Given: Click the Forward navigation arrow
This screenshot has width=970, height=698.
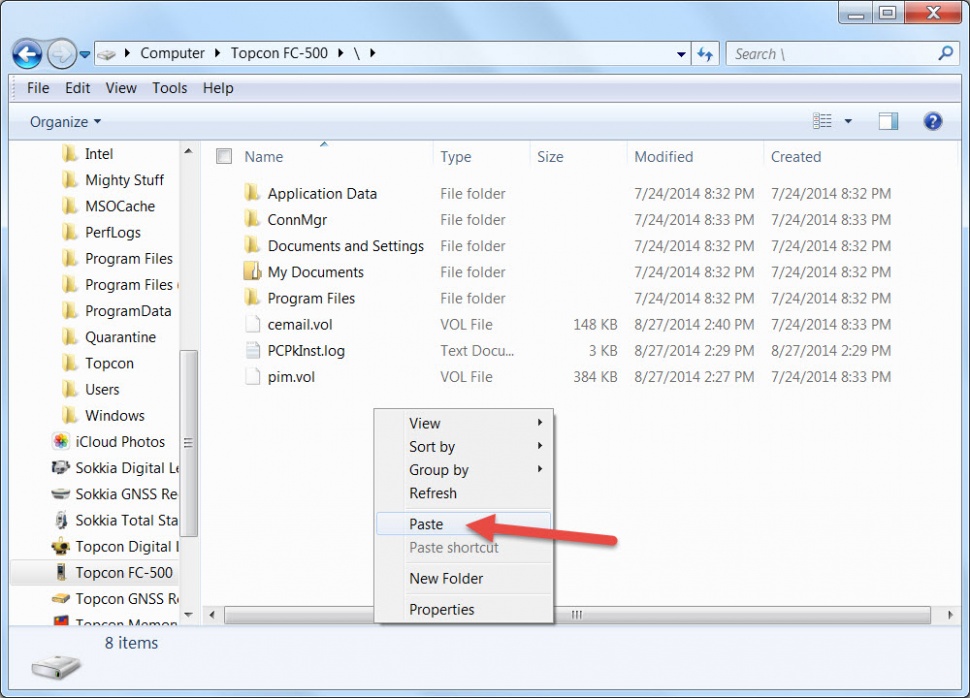Looking at the screenshot, I should 61,54.
